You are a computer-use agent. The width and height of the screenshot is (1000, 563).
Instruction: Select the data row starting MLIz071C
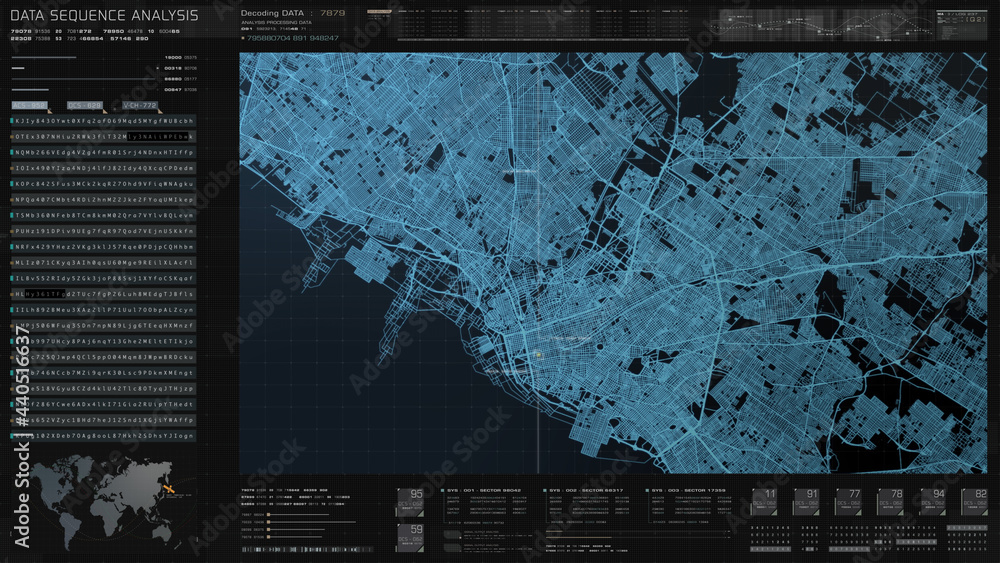[103, 263]
